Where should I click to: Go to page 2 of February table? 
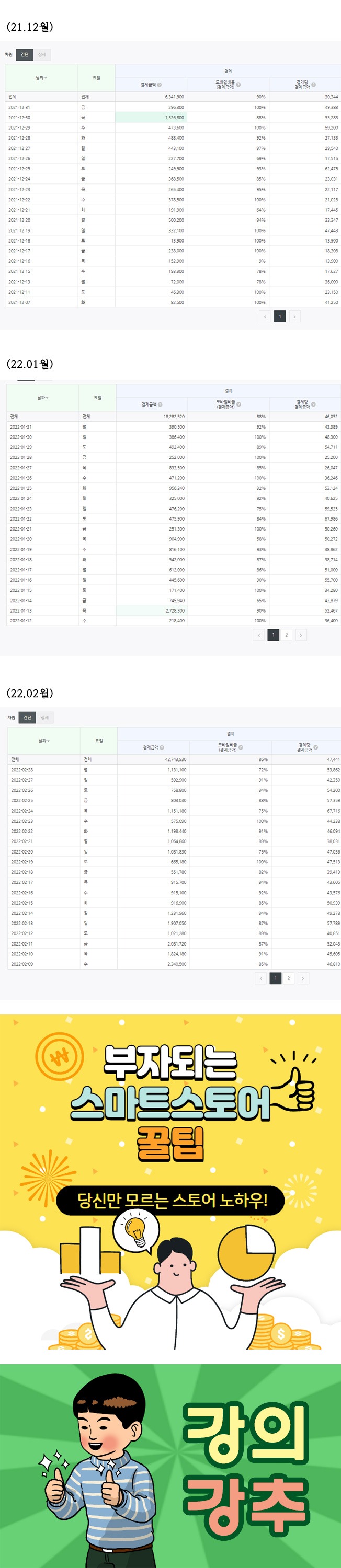coord(289,978)
